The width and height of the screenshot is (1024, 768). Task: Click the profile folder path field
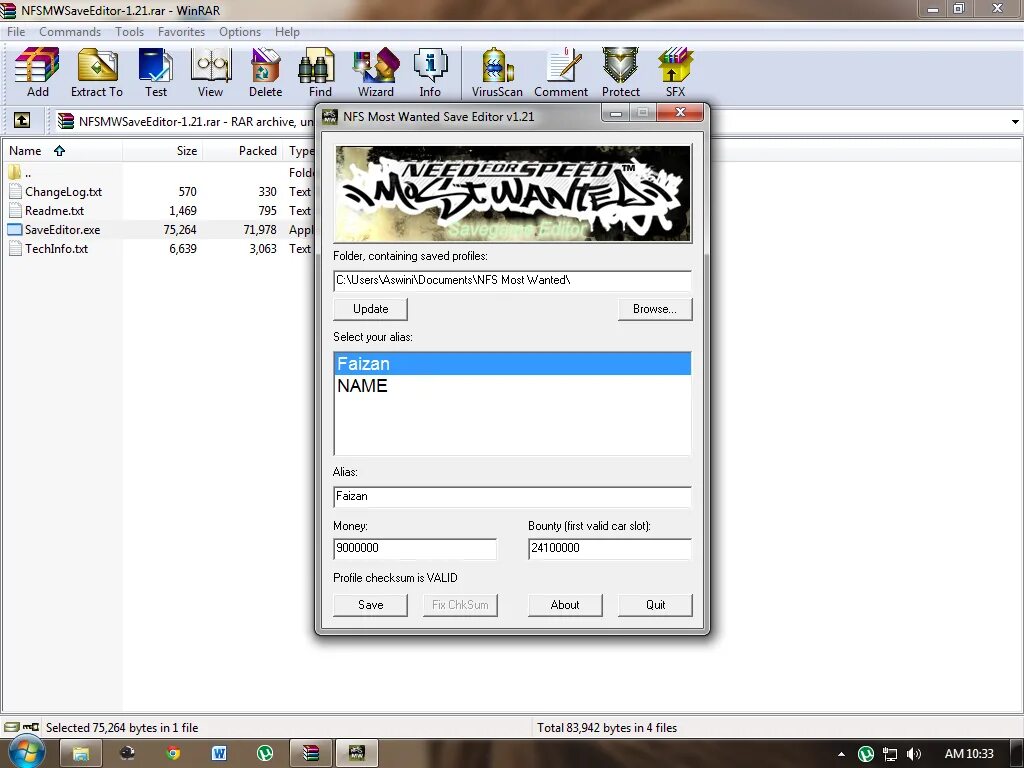coord(512,280)
